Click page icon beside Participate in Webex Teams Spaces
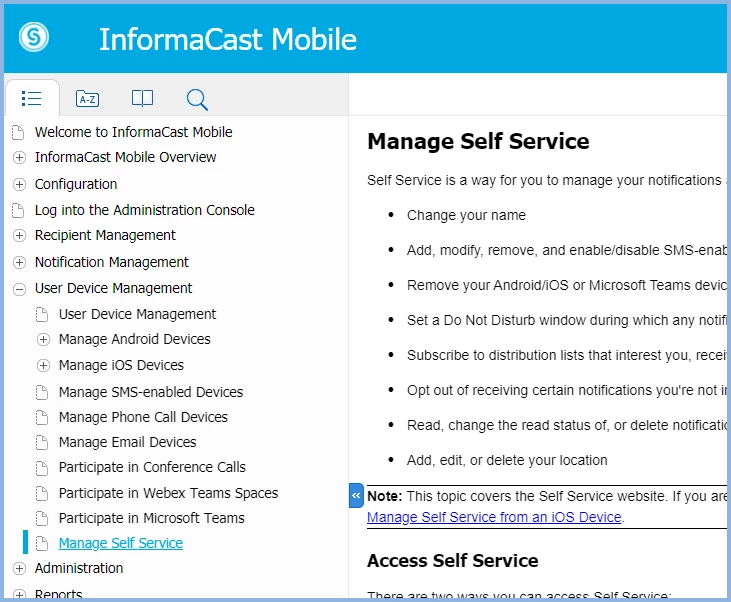This screenshot has width=731, height=602. point(42,493)
